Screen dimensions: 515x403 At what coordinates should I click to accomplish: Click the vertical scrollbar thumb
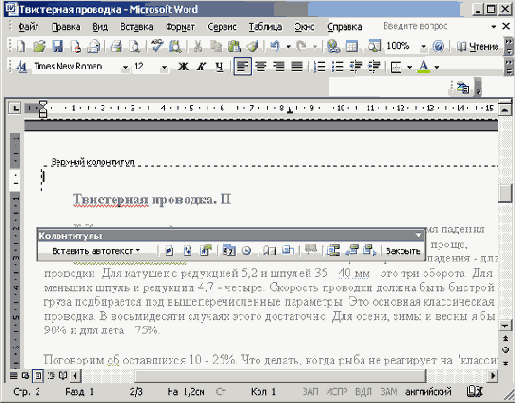(x=505, y=193)
